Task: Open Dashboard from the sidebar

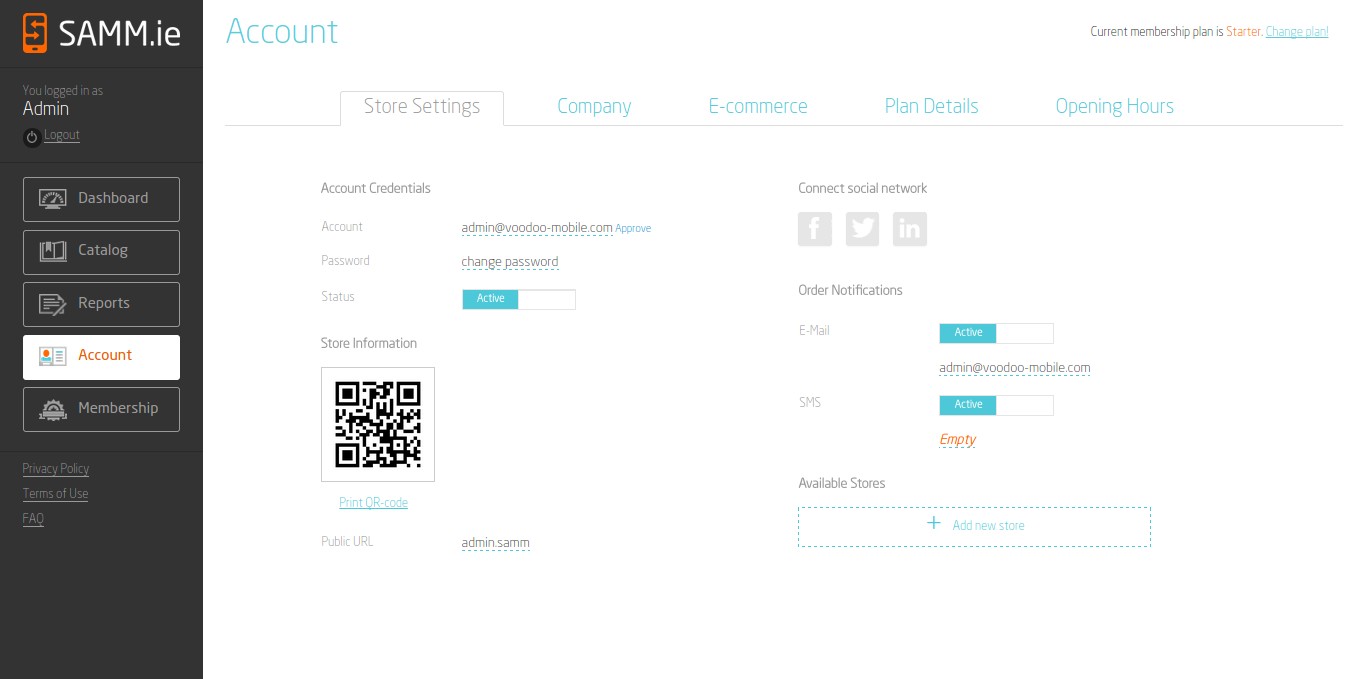Action: tap(101, 199)
